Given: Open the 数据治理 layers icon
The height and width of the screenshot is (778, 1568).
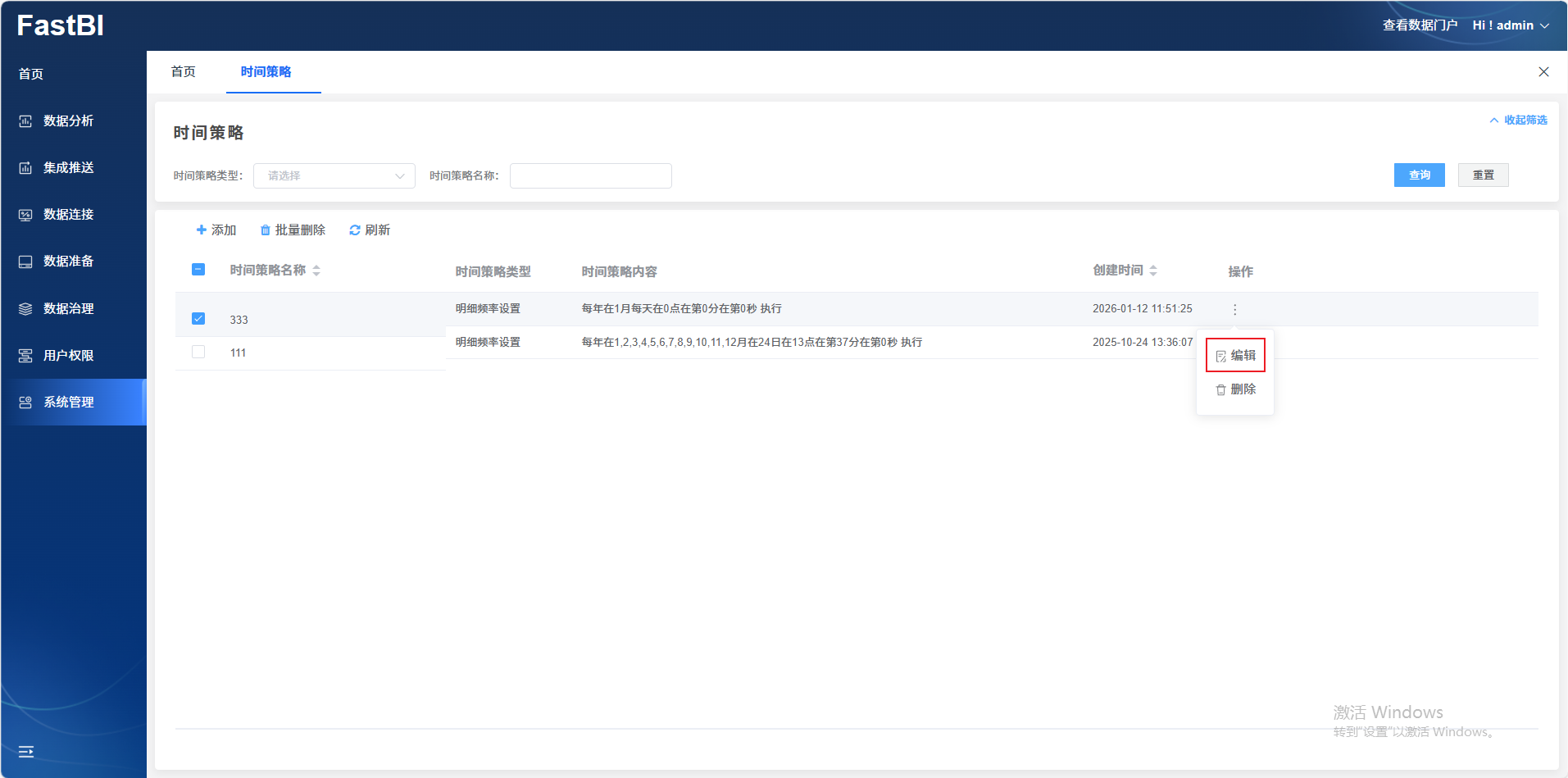Looking at the screenshot, I should coord(25,309).
